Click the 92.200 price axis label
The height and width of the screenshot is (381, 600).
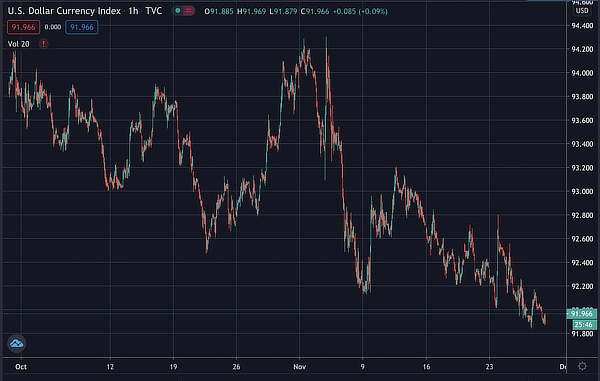[582, 287]
